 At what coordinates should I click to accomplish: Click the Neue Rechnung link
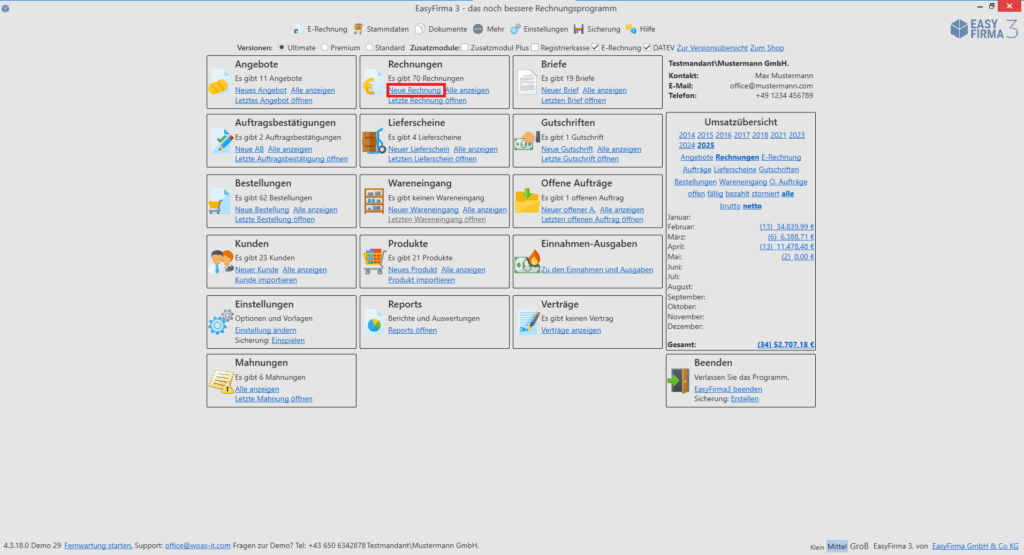click(x=415, y=90)
